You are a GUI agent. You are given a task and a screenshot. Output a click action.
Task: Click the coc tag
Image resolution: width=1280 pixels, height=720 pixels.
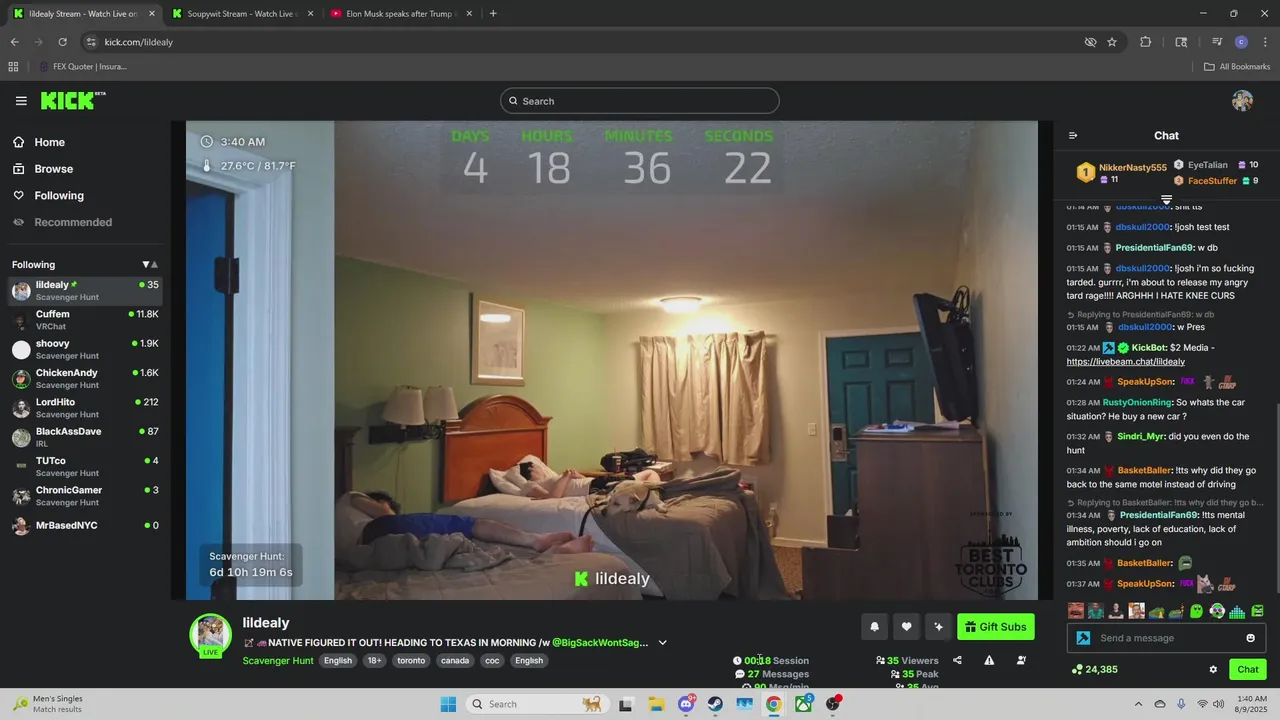tap(492, 661)
